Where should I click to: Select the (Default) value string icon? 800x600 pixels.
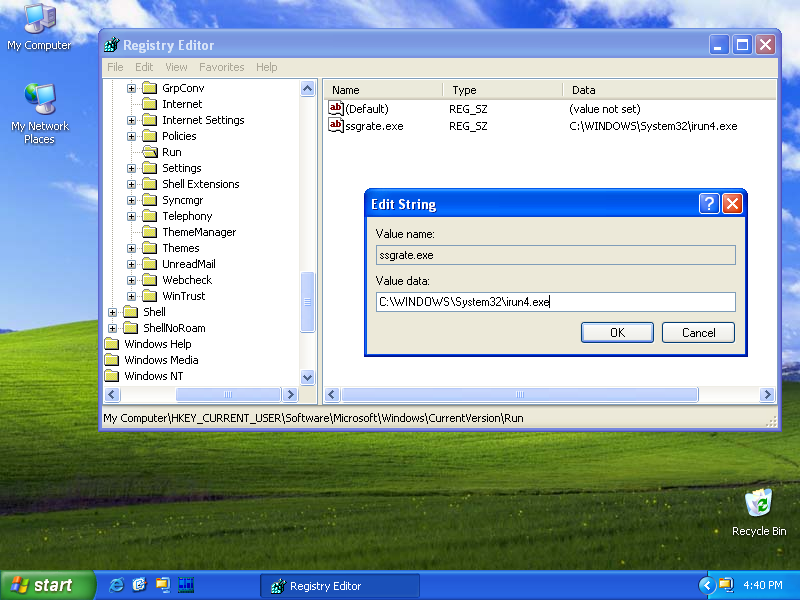(336, 108)
